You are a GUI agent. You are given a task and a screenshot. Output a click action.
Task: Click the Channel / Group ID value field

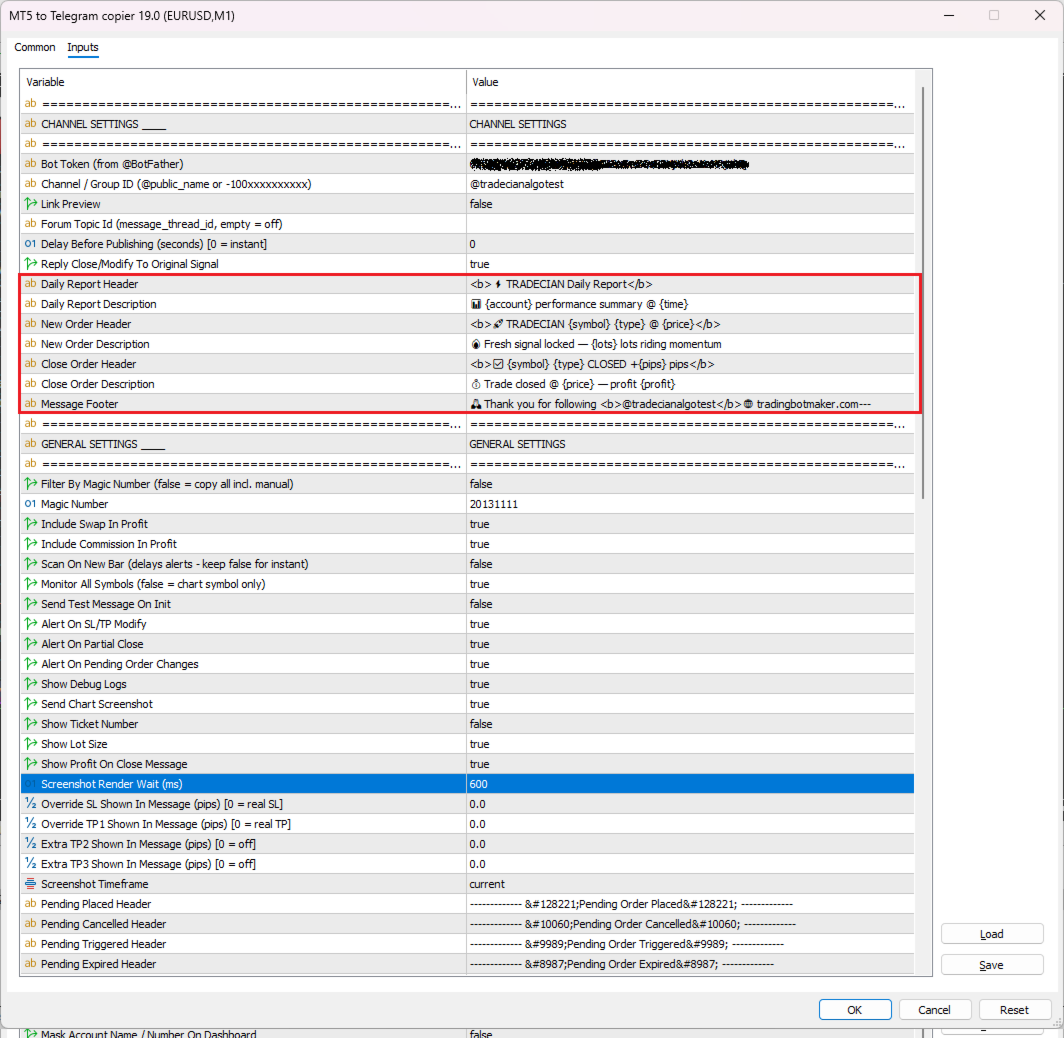(689, 184)
